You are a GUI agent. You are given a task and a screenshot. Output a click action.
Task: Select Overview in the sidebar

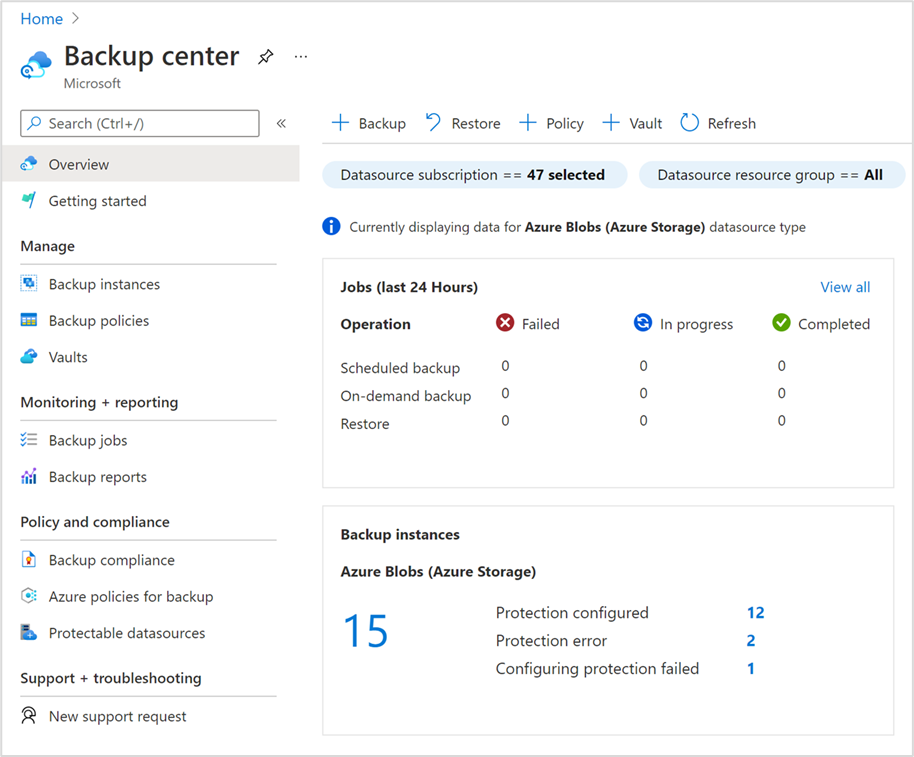[79, 164]
